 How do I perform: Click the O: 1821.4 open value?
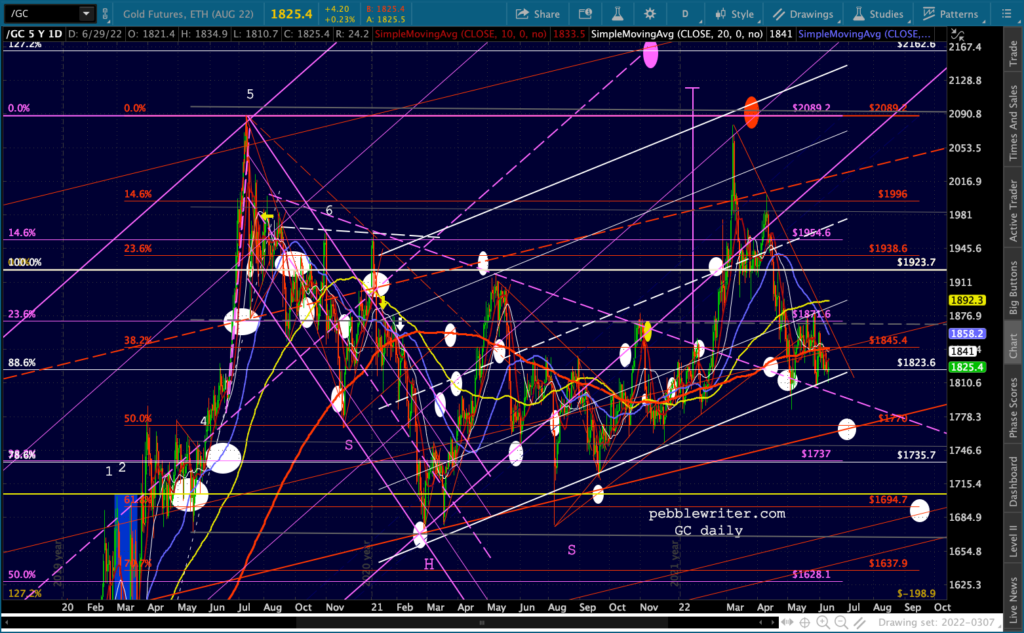click(150, 34)
